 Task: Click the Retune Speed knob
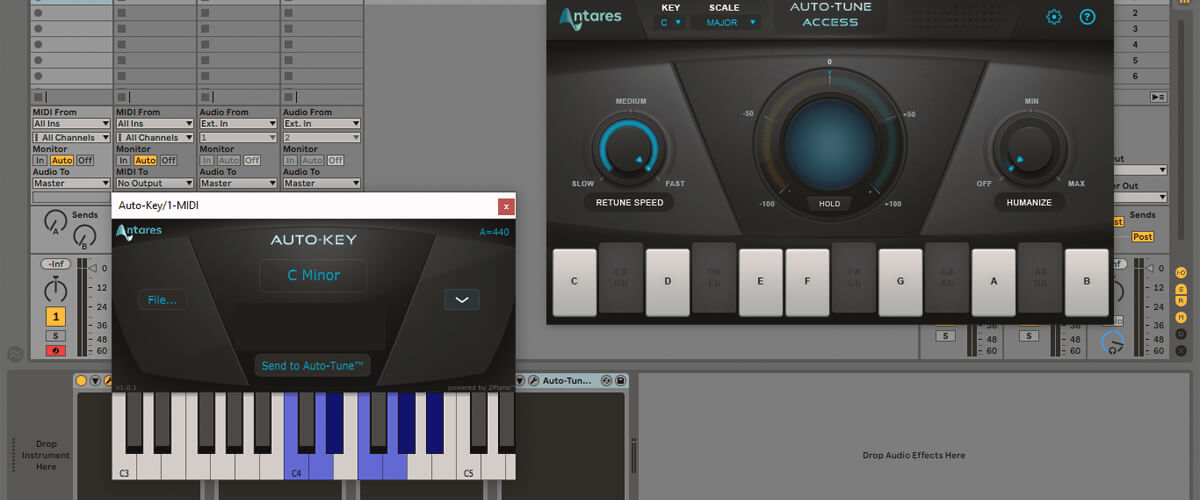tap(630, 147)
